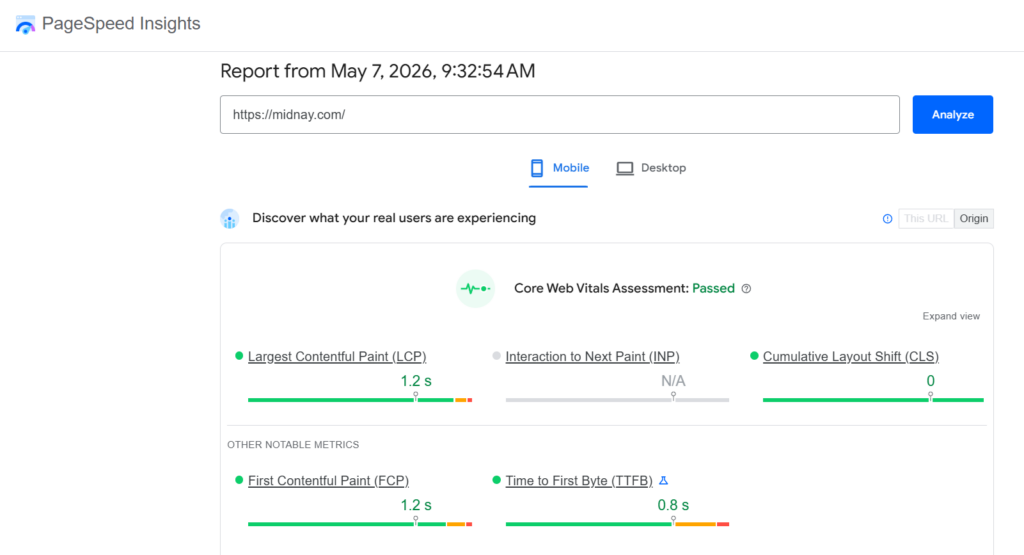The height and width of the screenshot is (555, 1024).
Task: Click the FCP value 1.2 s
Action: (416, 505)
